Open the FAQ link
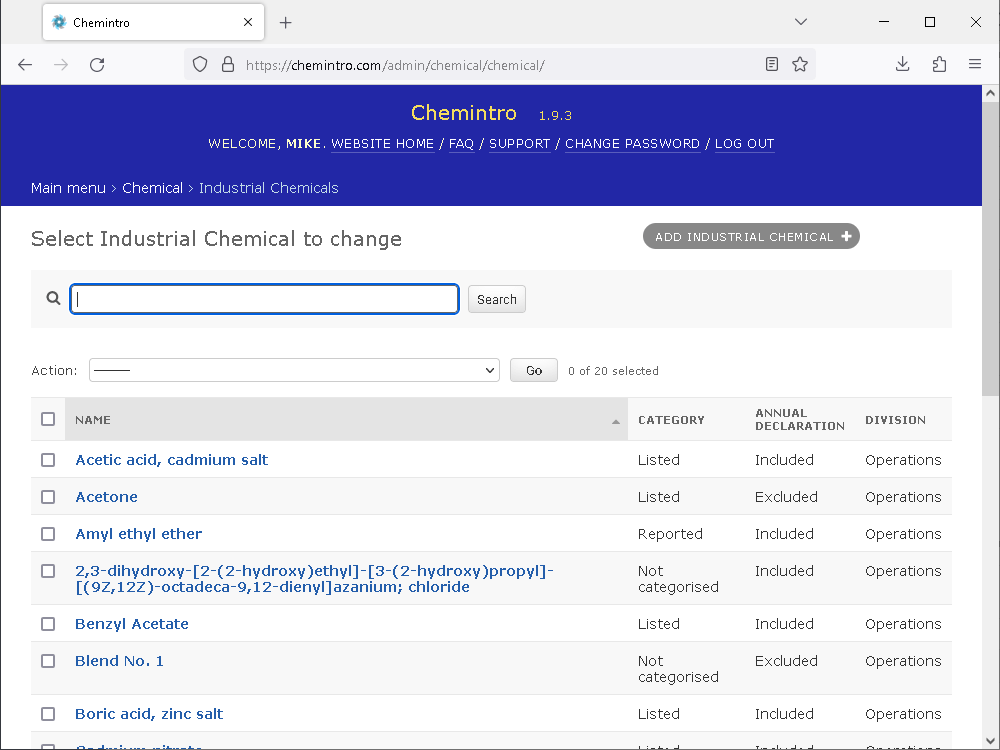The height and width of the screenshot is (750, 1000). (x=461, y=143)
